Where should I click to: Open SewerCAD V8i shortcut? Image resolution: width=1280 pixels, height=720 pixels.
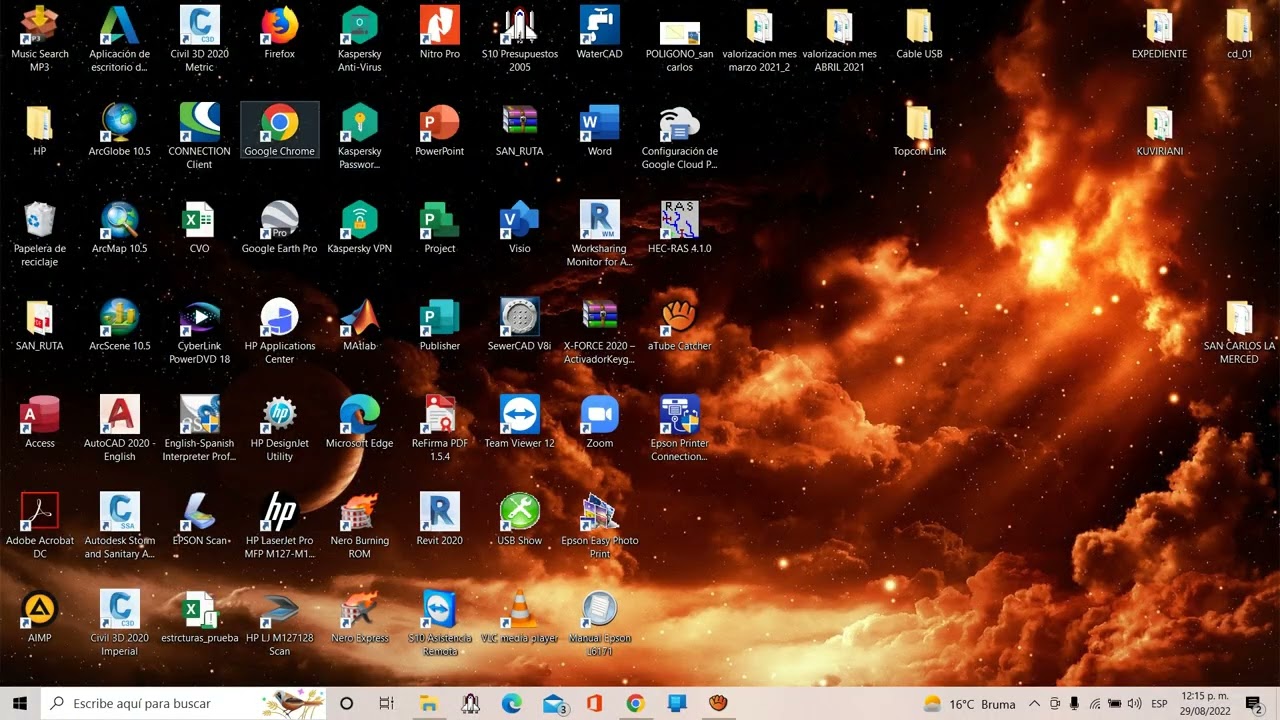[x=520, y=324]
